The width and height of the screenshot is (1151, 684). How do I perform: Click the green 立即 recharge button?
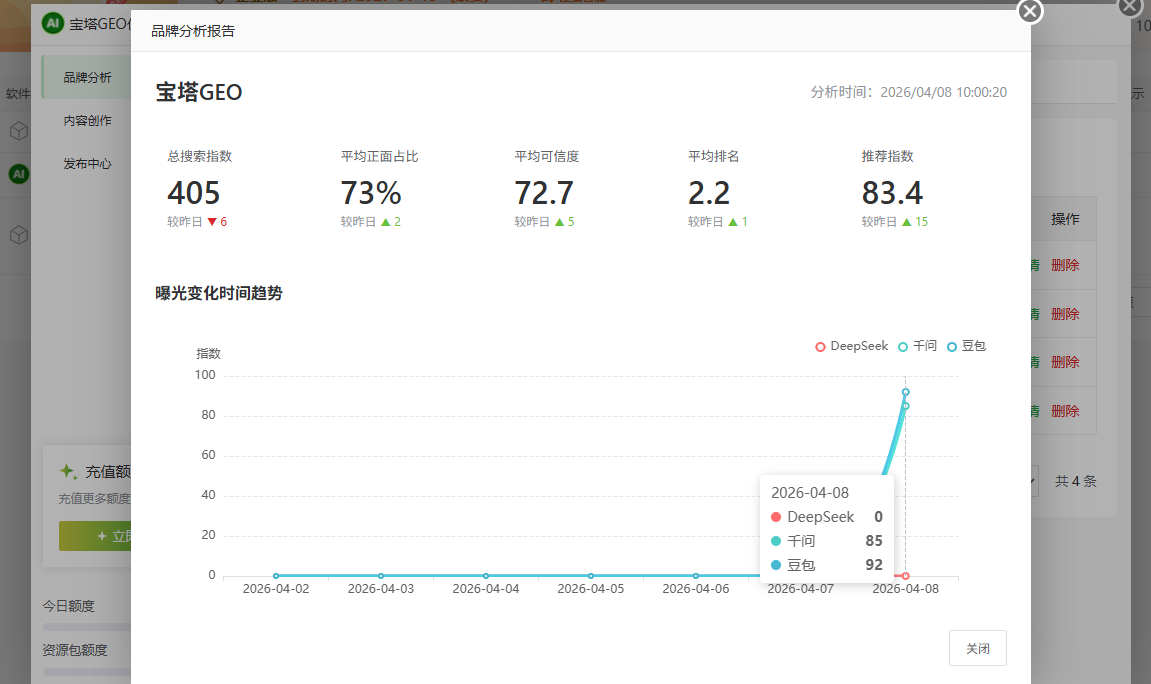click(95, 536)
